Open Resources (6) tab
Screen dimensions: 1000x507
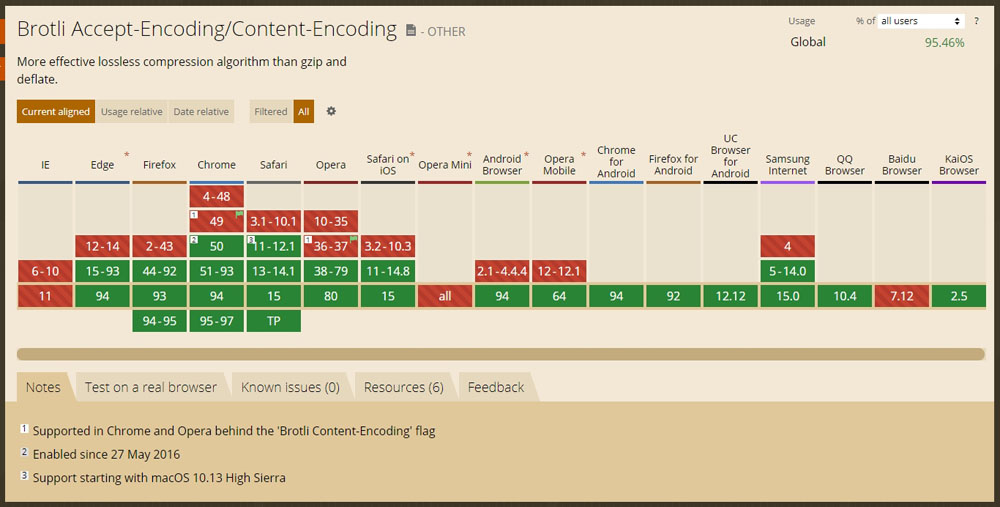click(x=404, y=387)
